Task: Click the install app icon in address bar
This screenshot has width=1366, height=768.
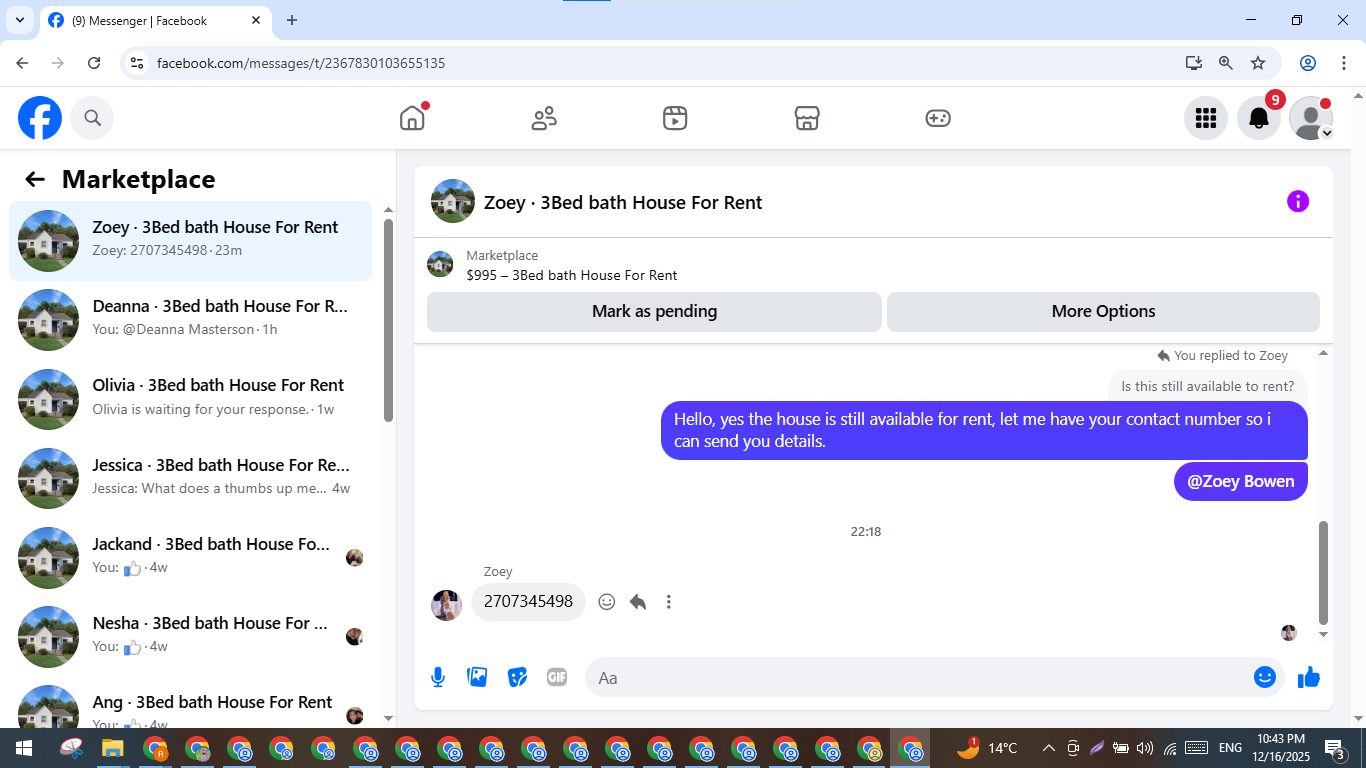Action: [x=1193, y=63]
